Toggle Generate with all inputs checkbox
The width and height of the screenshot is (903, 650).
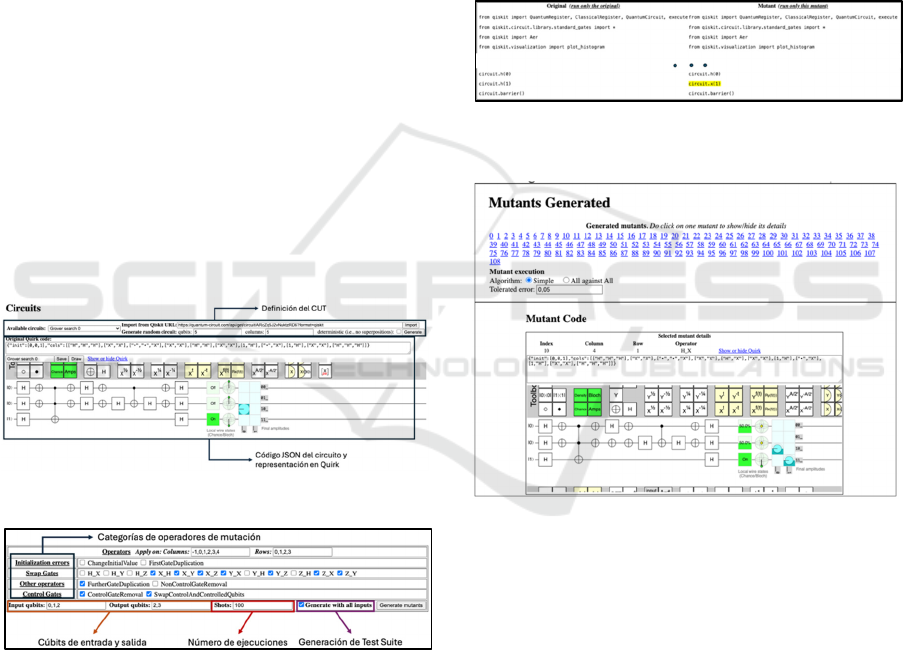click(302, 605)
